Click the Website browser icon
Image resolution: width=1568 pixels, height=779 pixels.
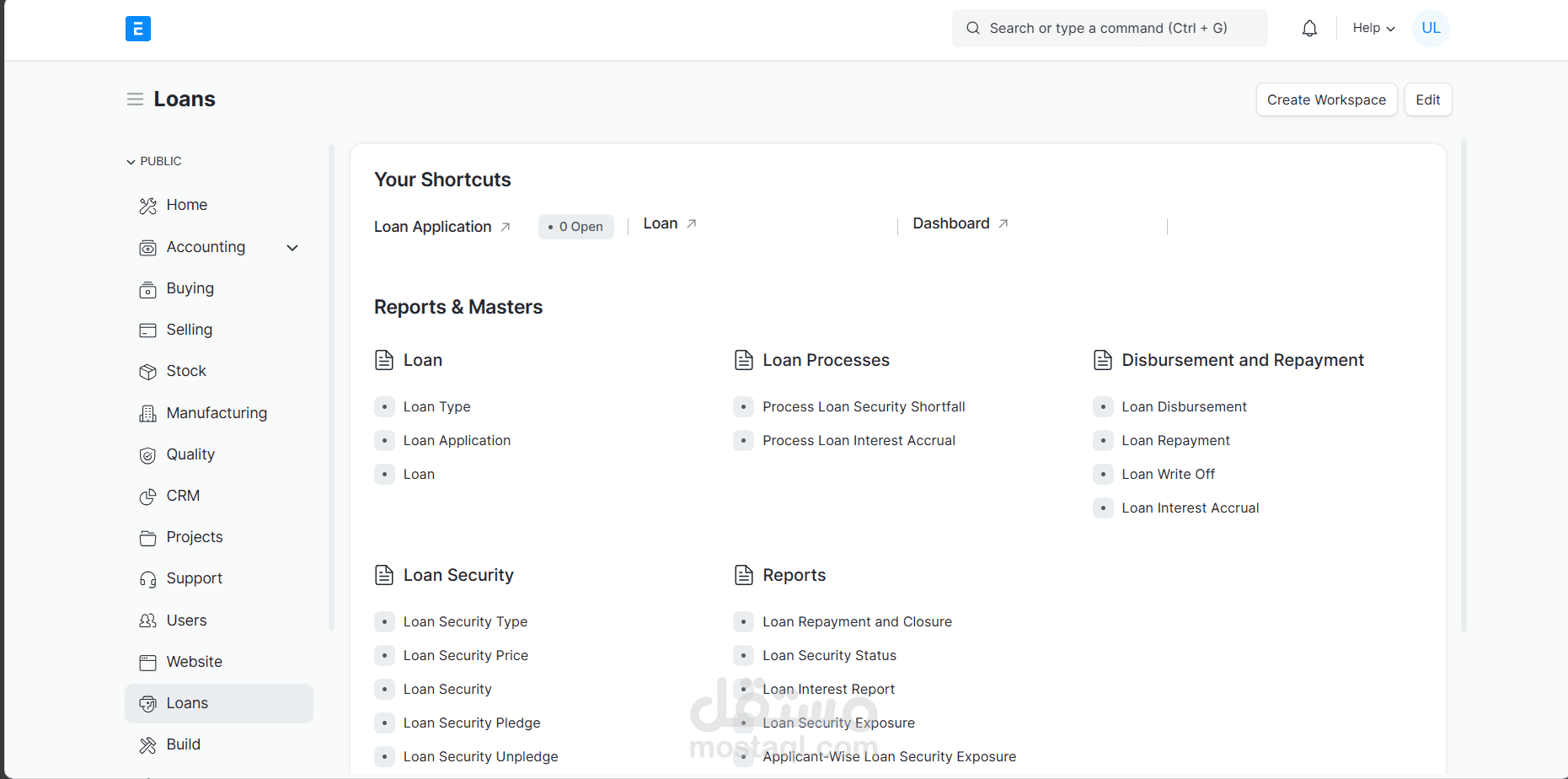pos(147,663)
